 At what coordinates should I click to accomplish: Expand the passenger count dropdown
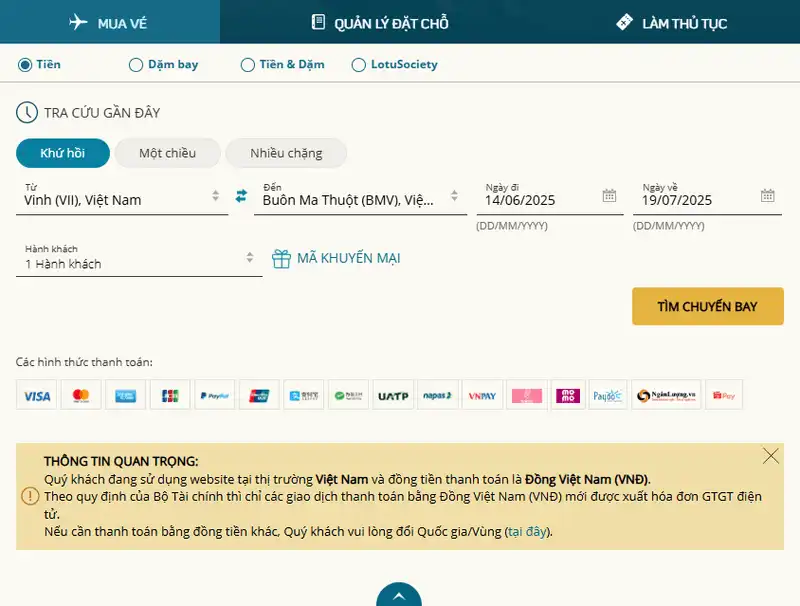coord(139,263)
